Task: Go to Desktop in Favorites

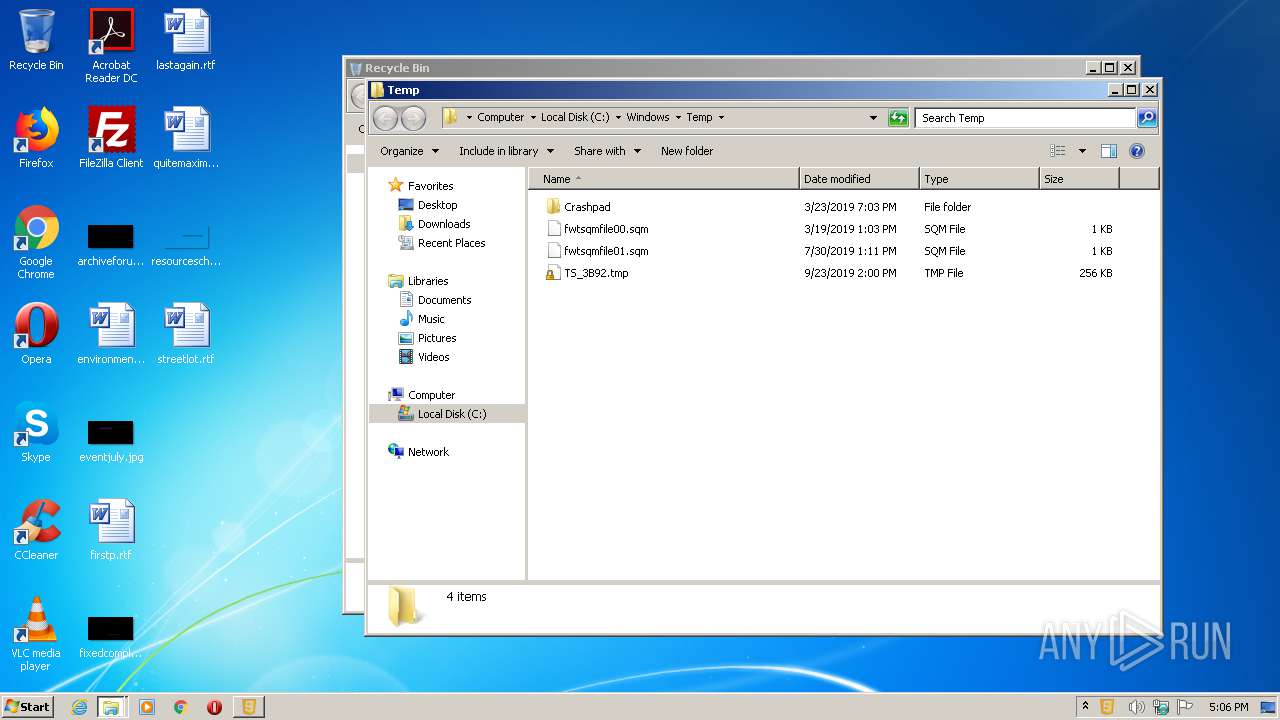Action: (437, 205)
